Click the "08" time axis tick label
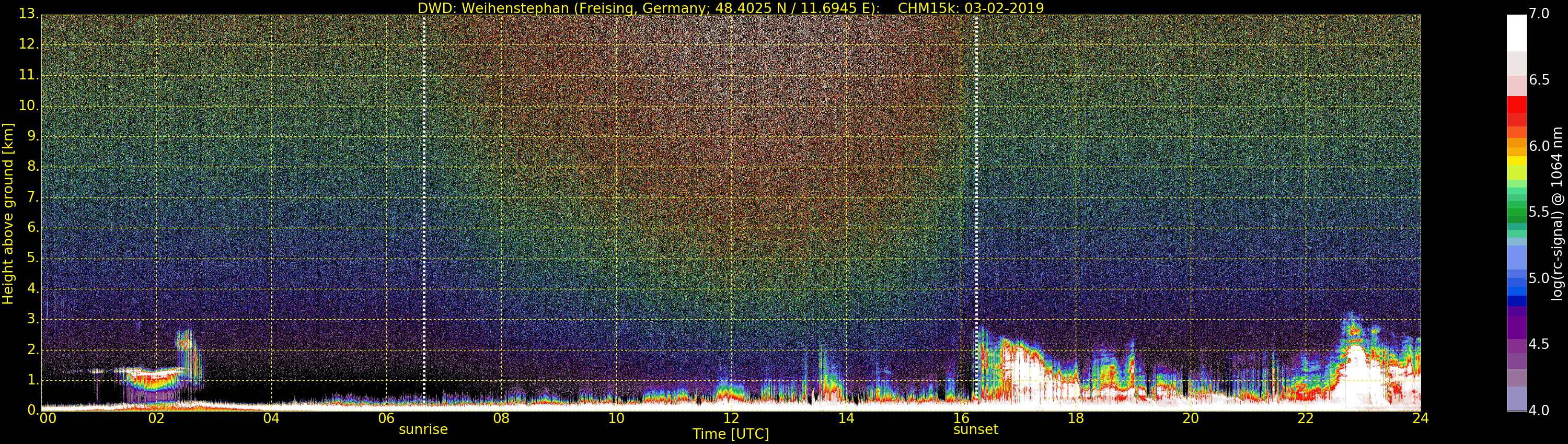 (501, 418)
